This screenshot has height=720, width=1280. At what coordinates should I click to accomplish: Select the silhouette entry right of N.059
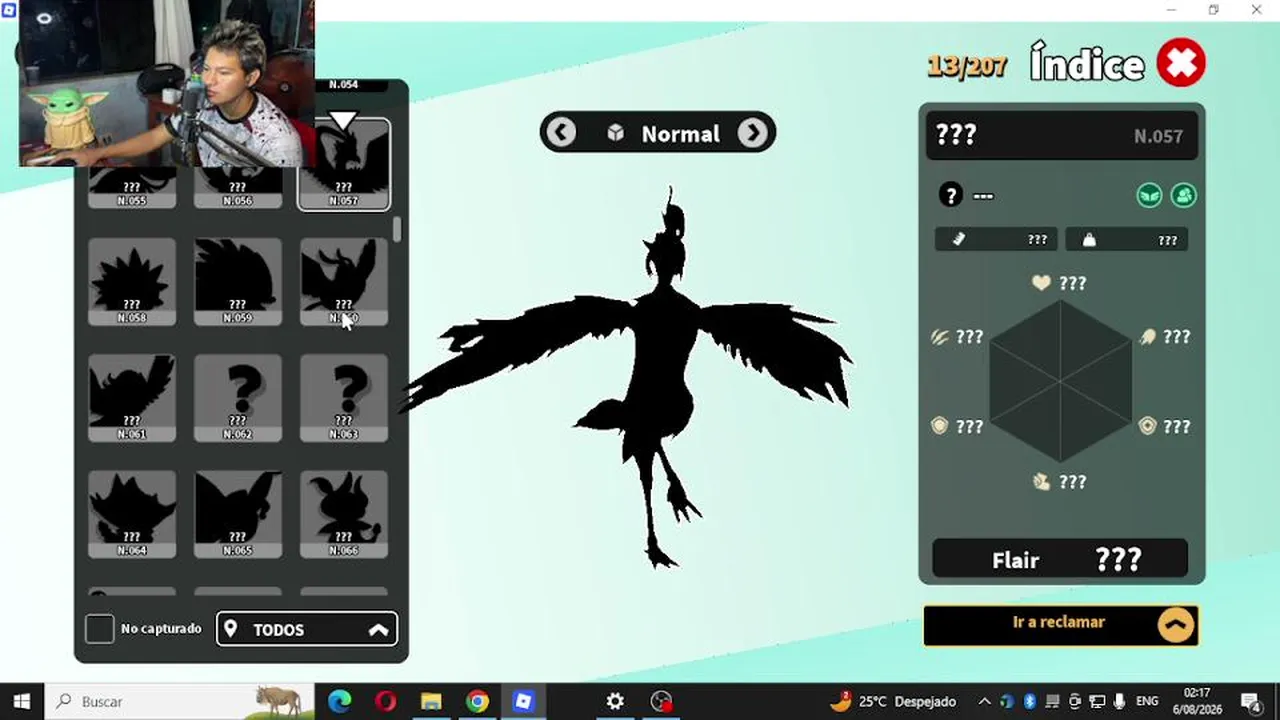[344, 281]
